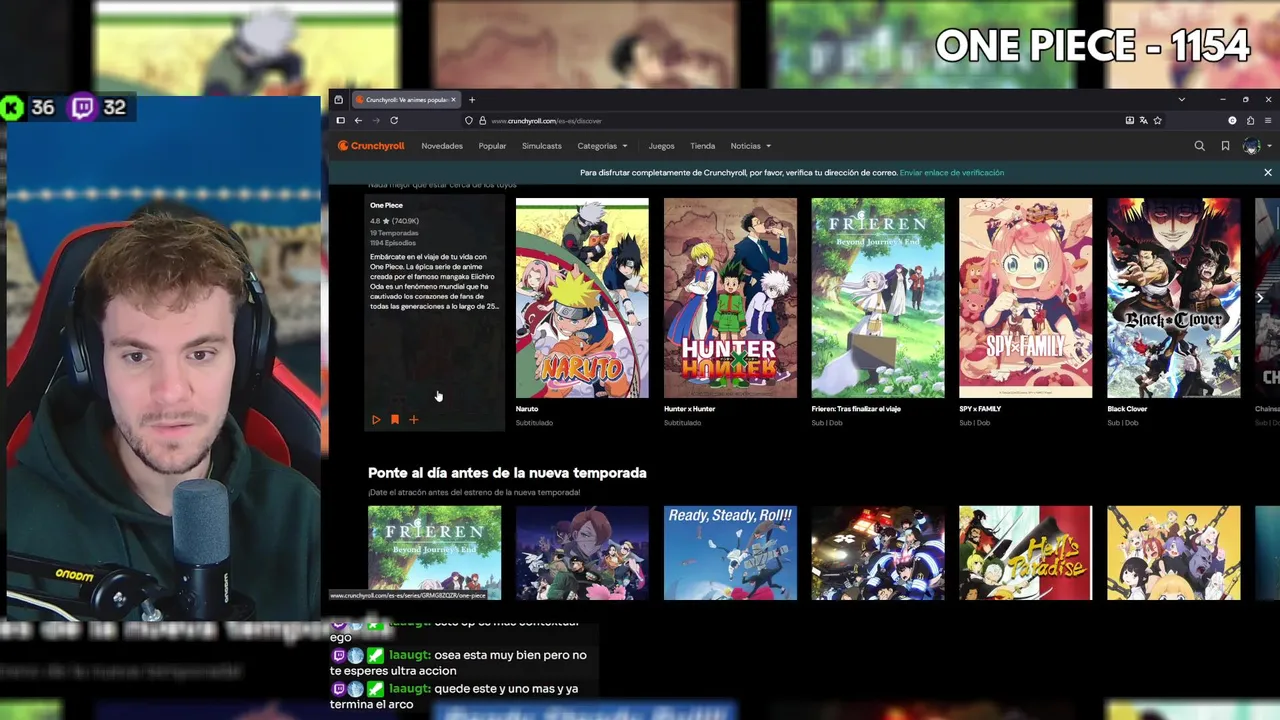The height and width of the screenshot is (720, 1280).
Task: Click '1194 Episodios' text
Action: [392, 243]
